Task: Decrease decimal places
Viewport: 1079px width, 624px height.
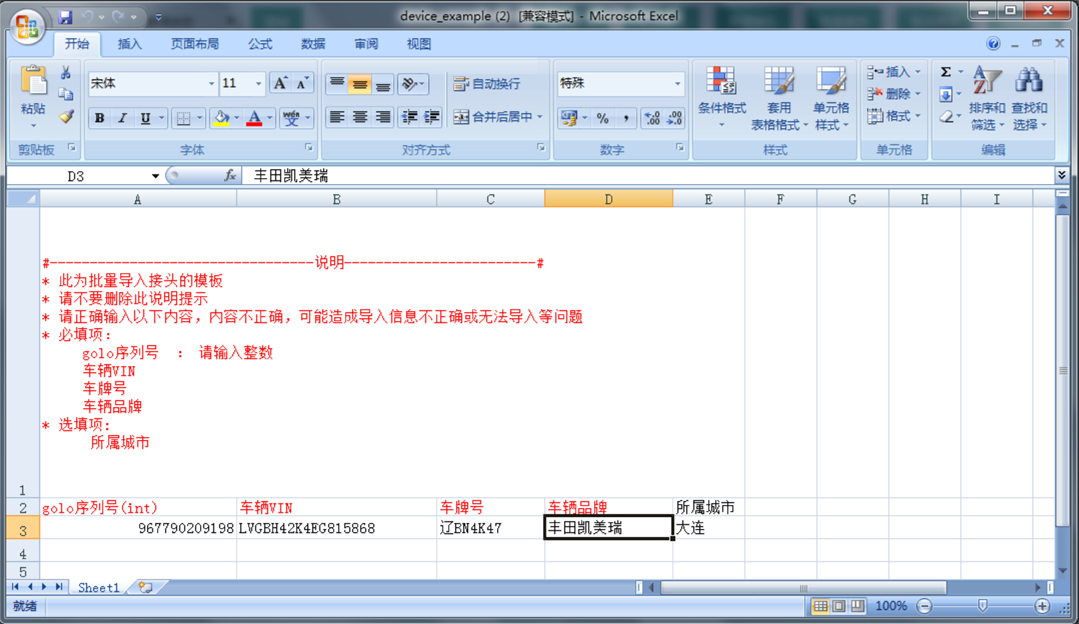Action: 674,118
